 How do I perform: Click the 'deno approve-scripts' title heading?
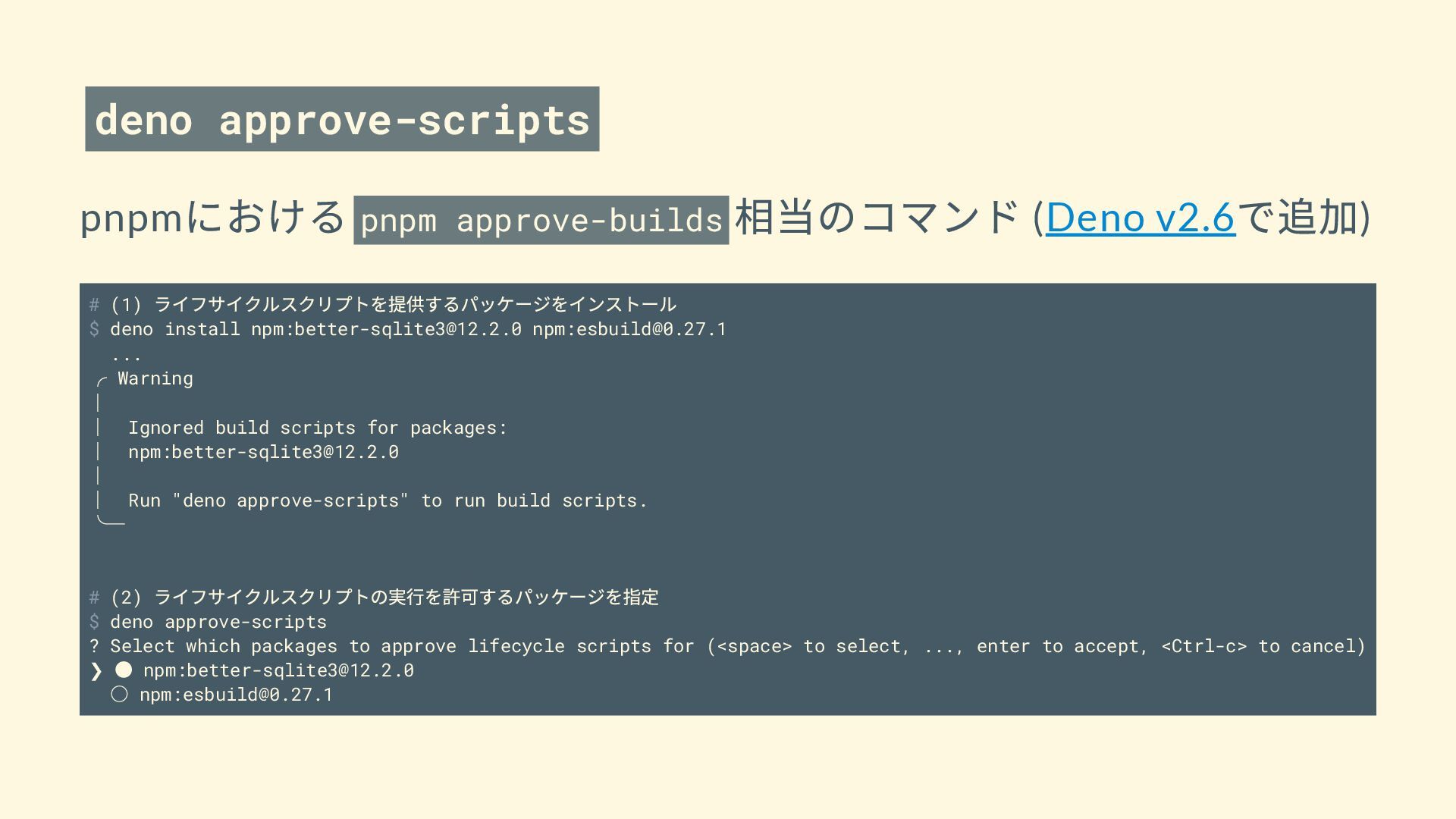click(342, 120)
